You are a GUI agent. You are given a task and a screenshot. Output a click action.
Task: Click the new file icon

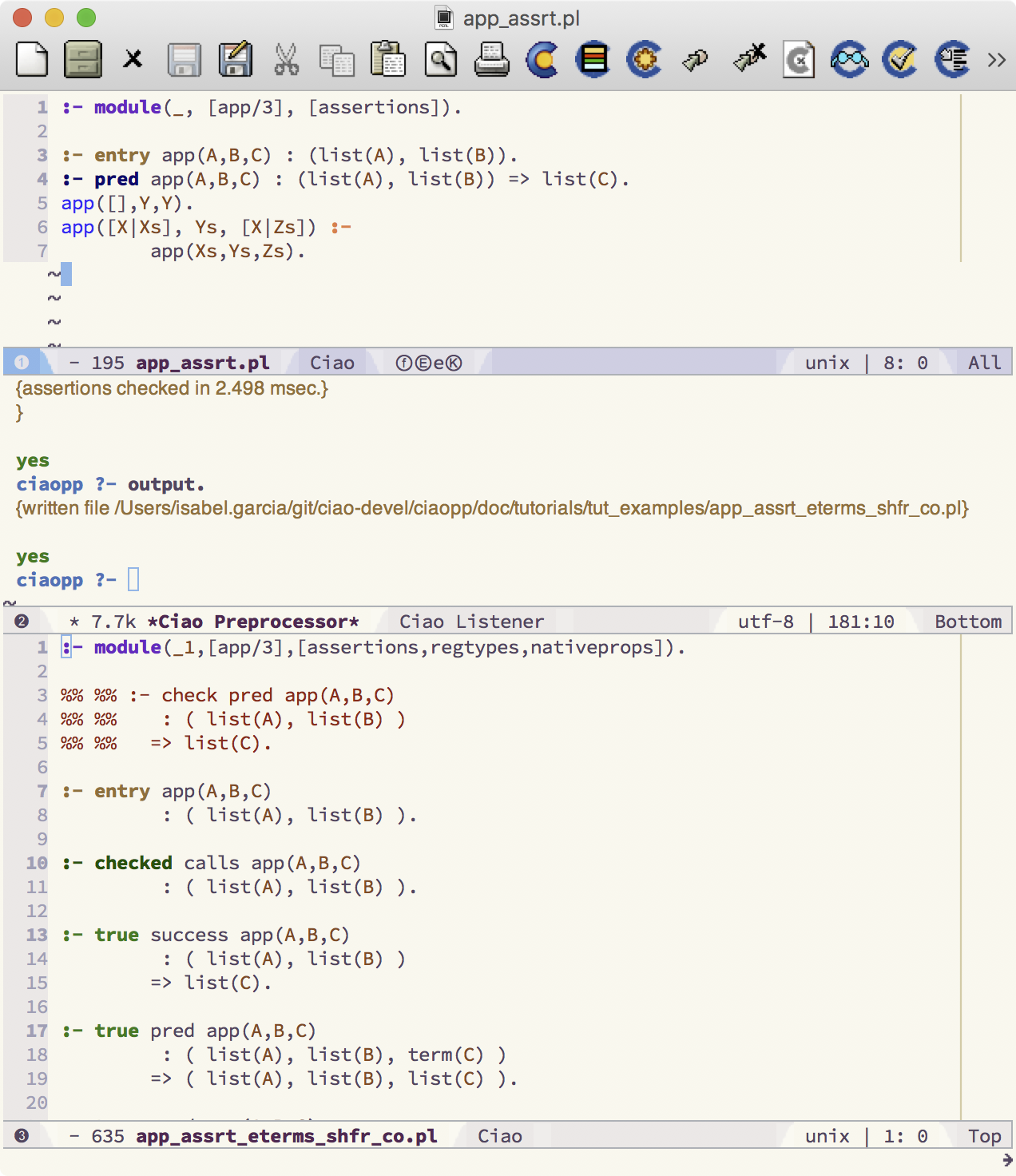tap(32, 60)
